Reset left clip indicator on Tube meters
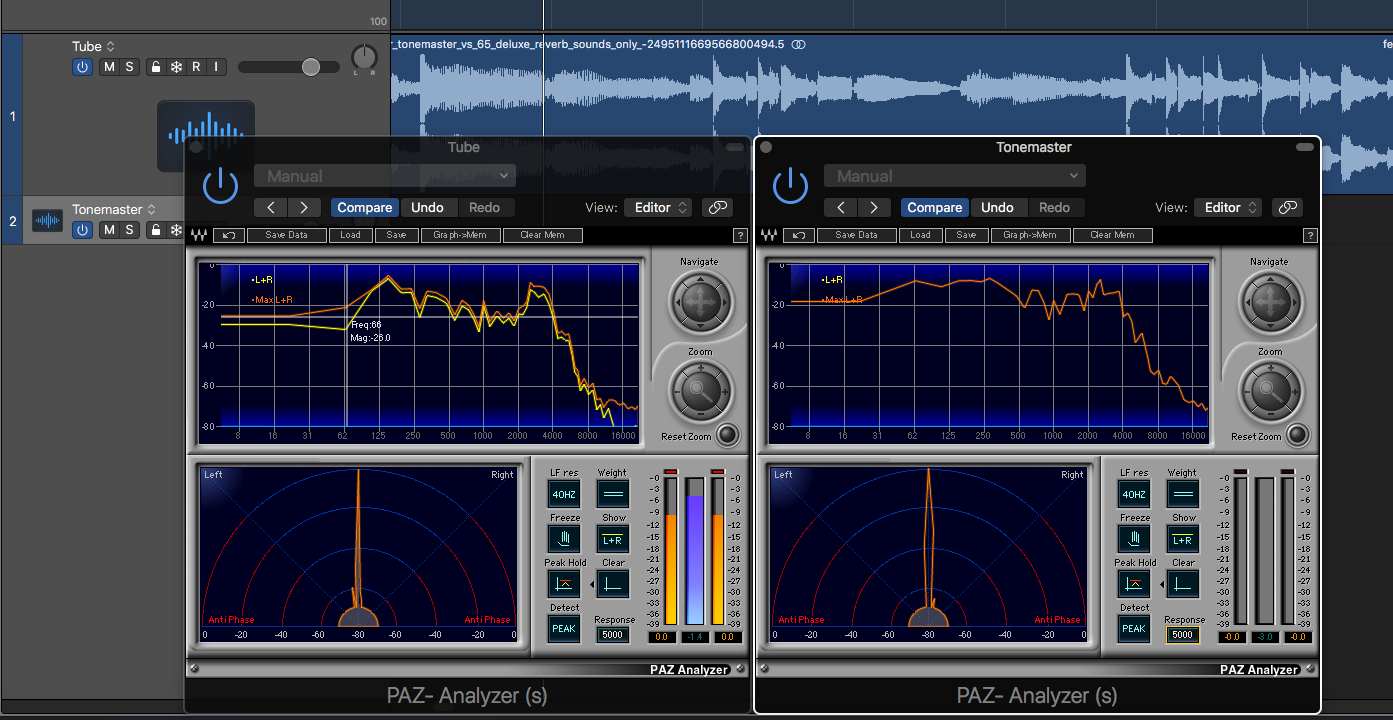1393x720 pixels. (x=669, y=471)
